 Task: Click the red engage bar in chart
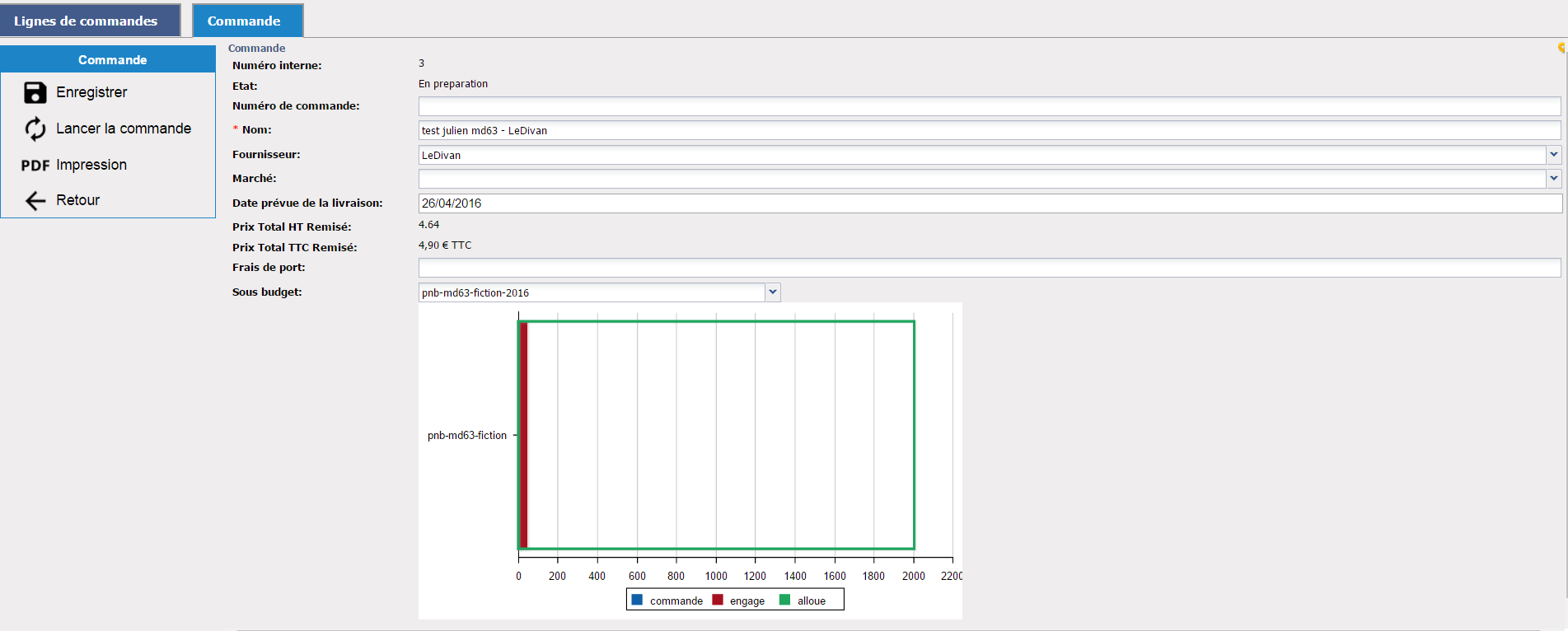524,435
